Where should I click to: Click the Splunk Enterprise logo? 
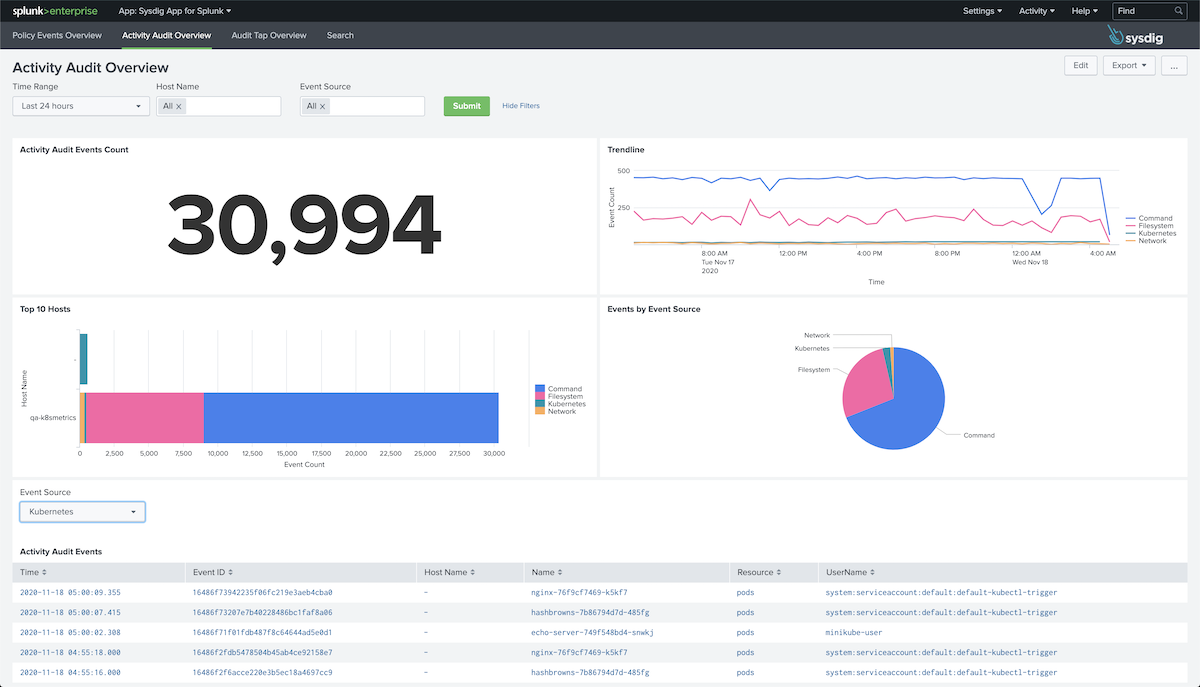pyautogui.click(x=57, y=11)
